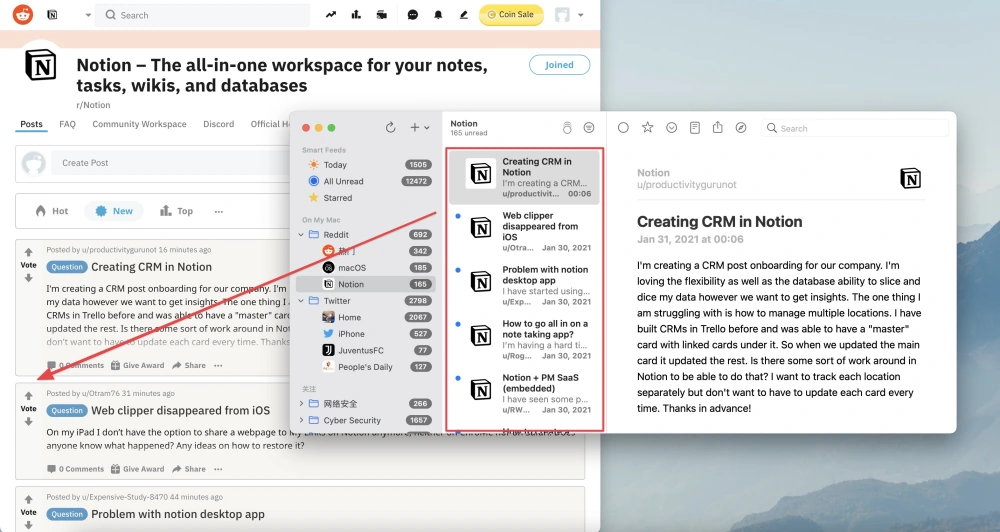Click more dots under Creating CRM Reddit post

(219, 366)
